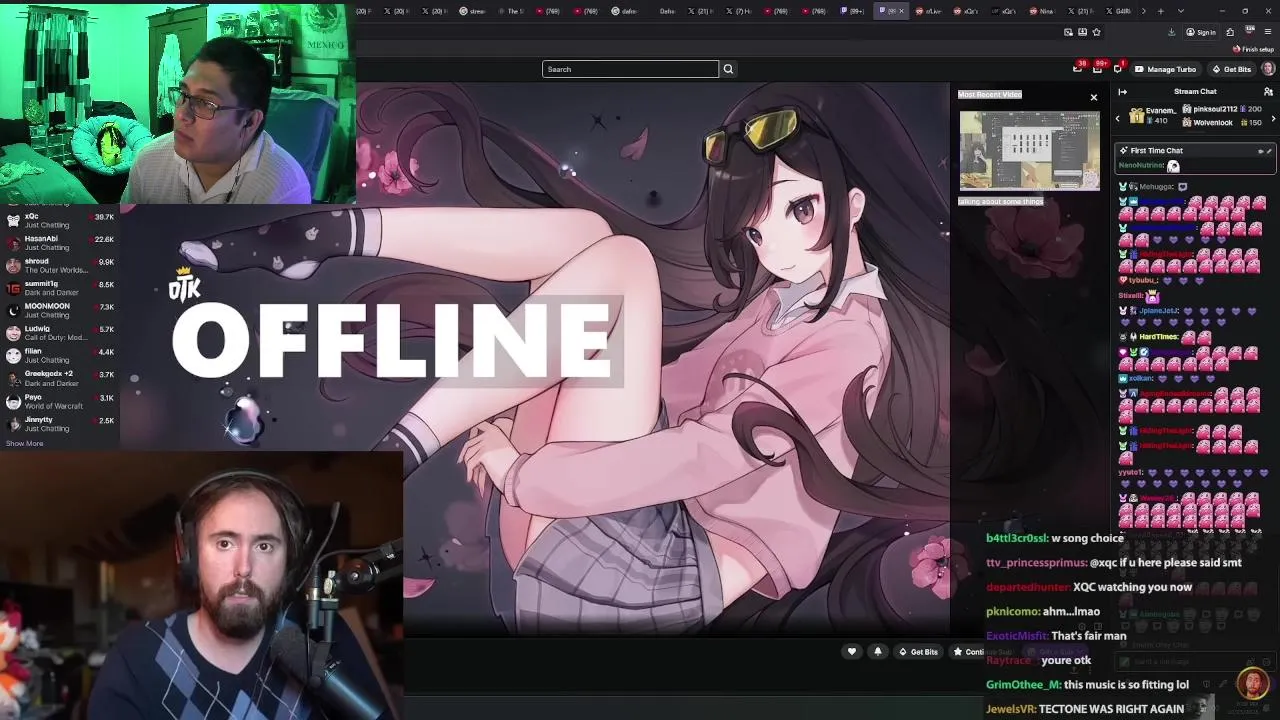Open xQc channel in sidebar
Viewport: 1280px width, 720px height.
[x=60, y=220]
